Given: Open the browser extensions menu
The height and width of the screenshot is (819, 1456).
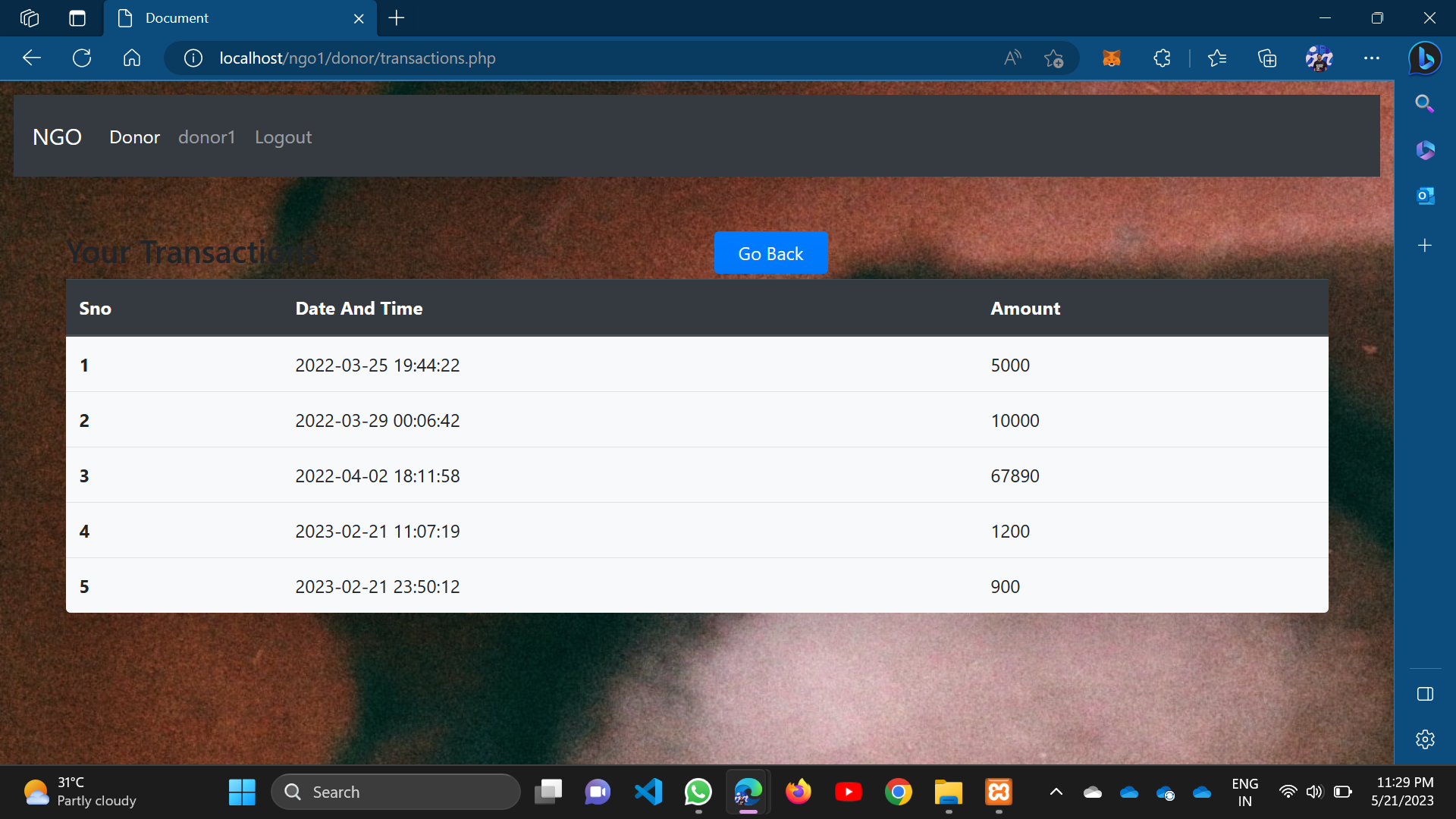Looking at the screenshot, I should 1161,58.
